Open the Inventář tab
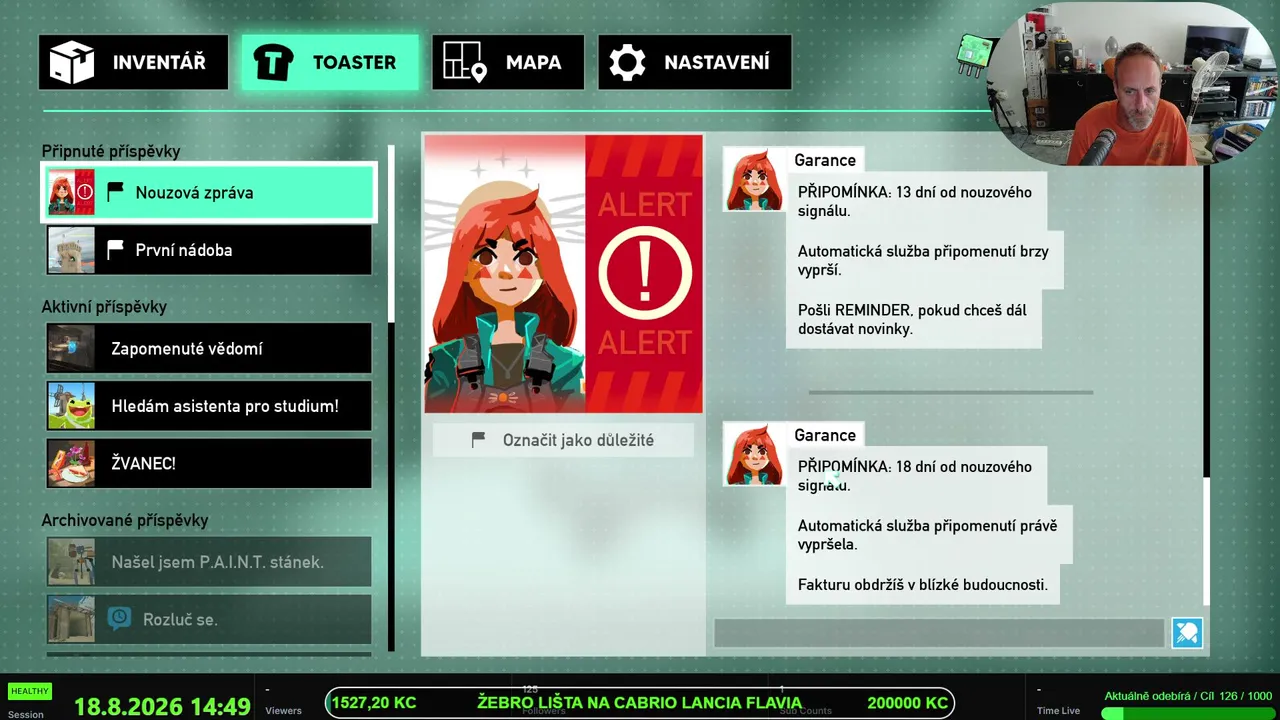Screen dimensions: 1280x720 tap(134, 62)
